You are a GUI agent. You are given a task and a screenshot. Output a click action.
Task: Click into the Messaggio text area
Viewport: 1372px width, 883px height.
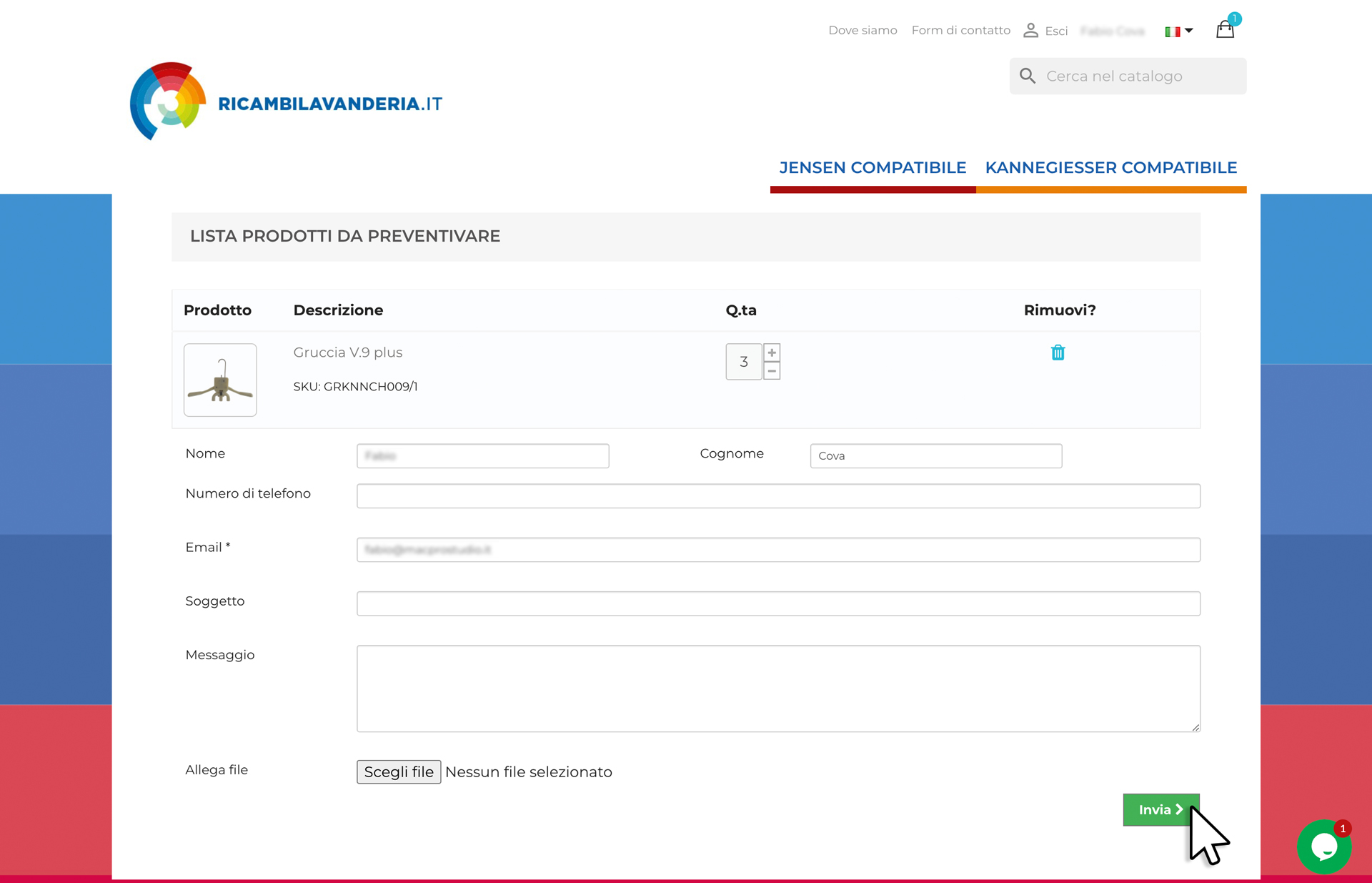[778, 689]
